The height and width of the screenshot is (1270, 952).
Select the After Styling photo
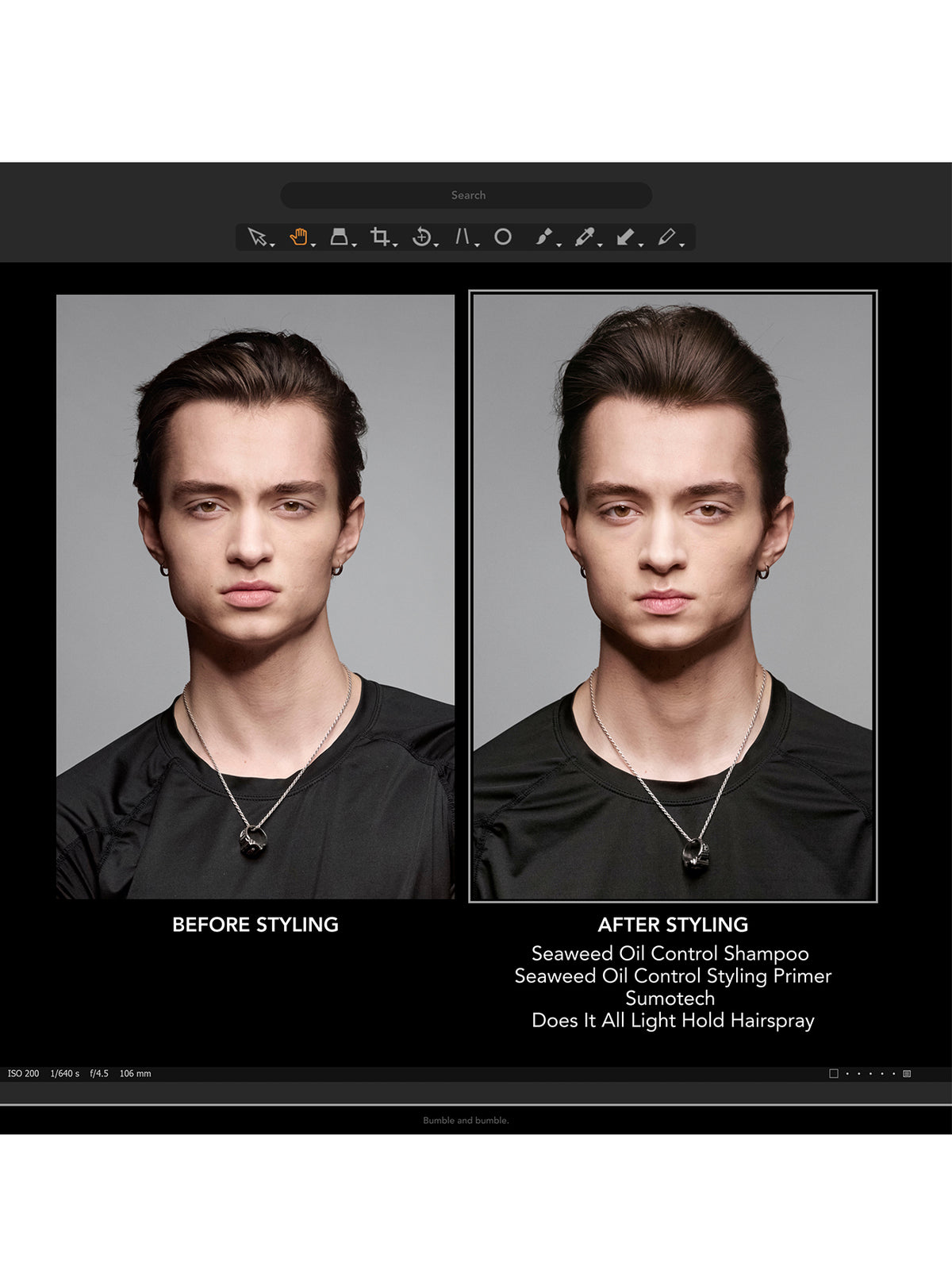(673, 597)
